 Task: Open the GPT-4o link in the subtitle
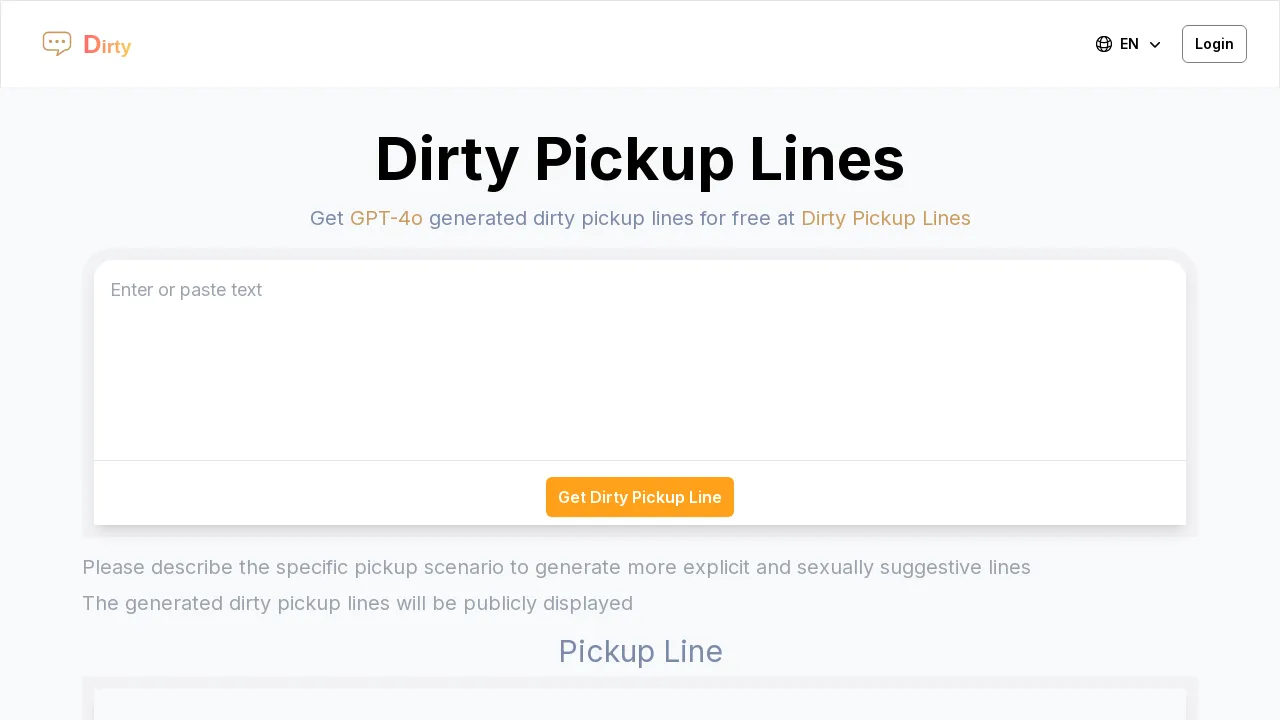(x=386, y=218)
